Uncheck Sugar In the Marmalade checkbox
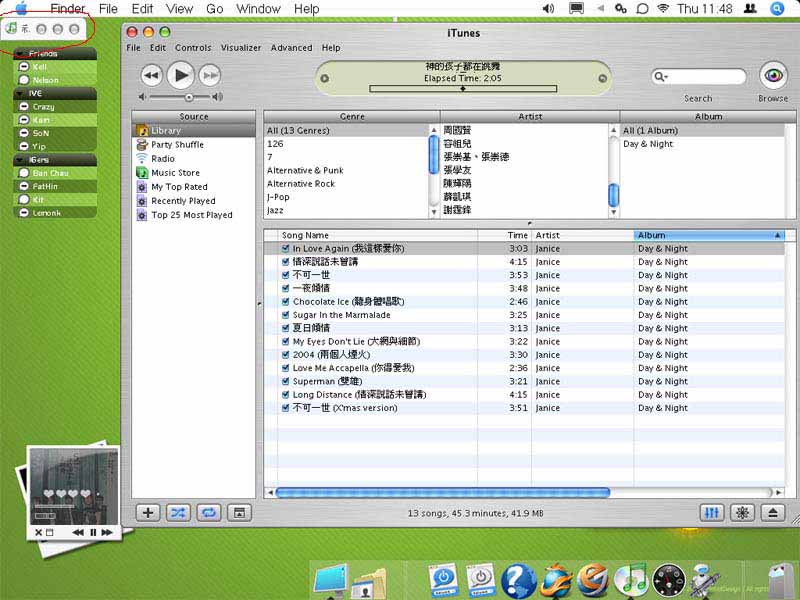This screenshot has height=600, width=800. (x=286, y=315)
